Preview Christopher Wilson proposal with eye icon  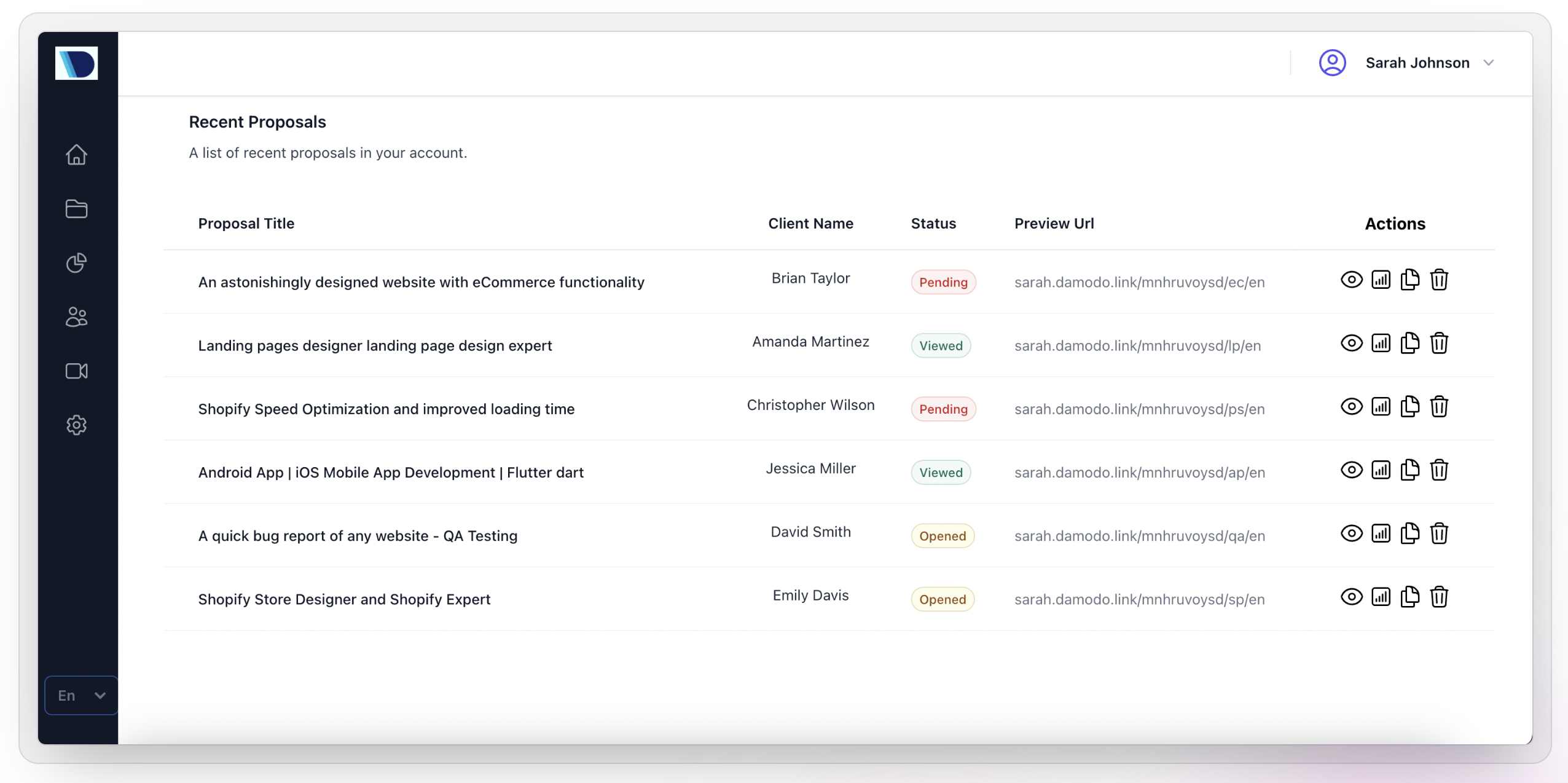1352,406
